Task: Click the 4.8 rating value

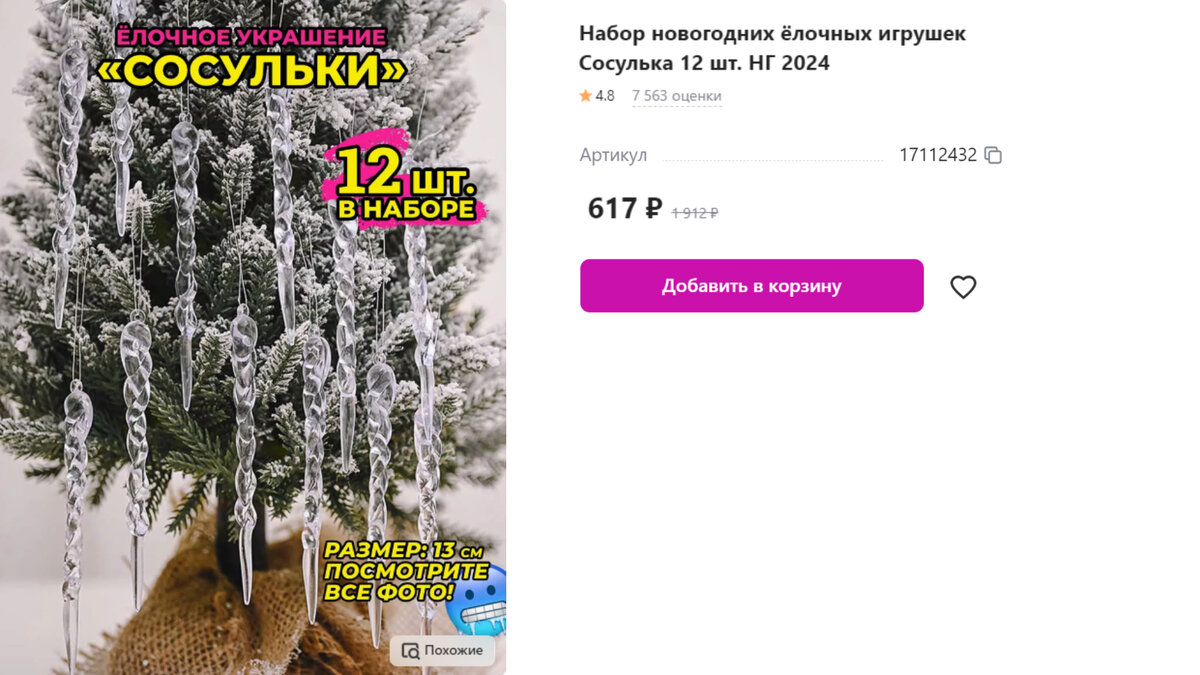Action: tap(605, 96)
